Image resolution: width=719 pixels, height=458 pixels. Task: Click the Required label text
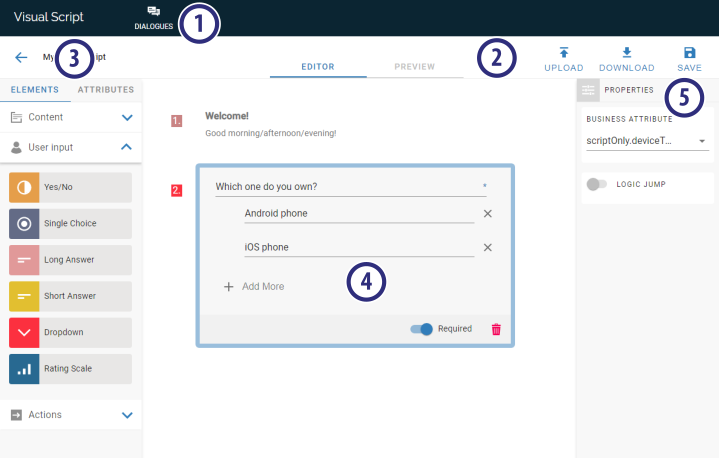pyautogui.click(x=454, y=329)
